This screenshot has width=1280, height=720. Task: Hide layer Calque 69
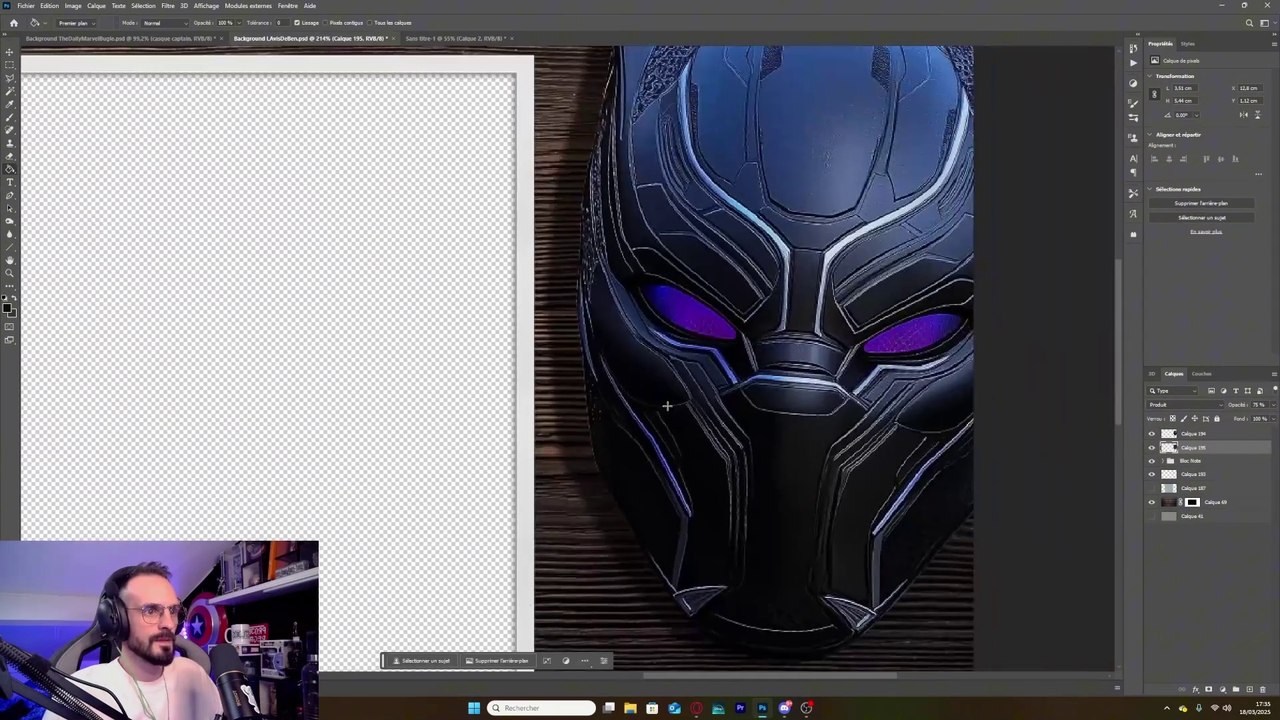1151,502
